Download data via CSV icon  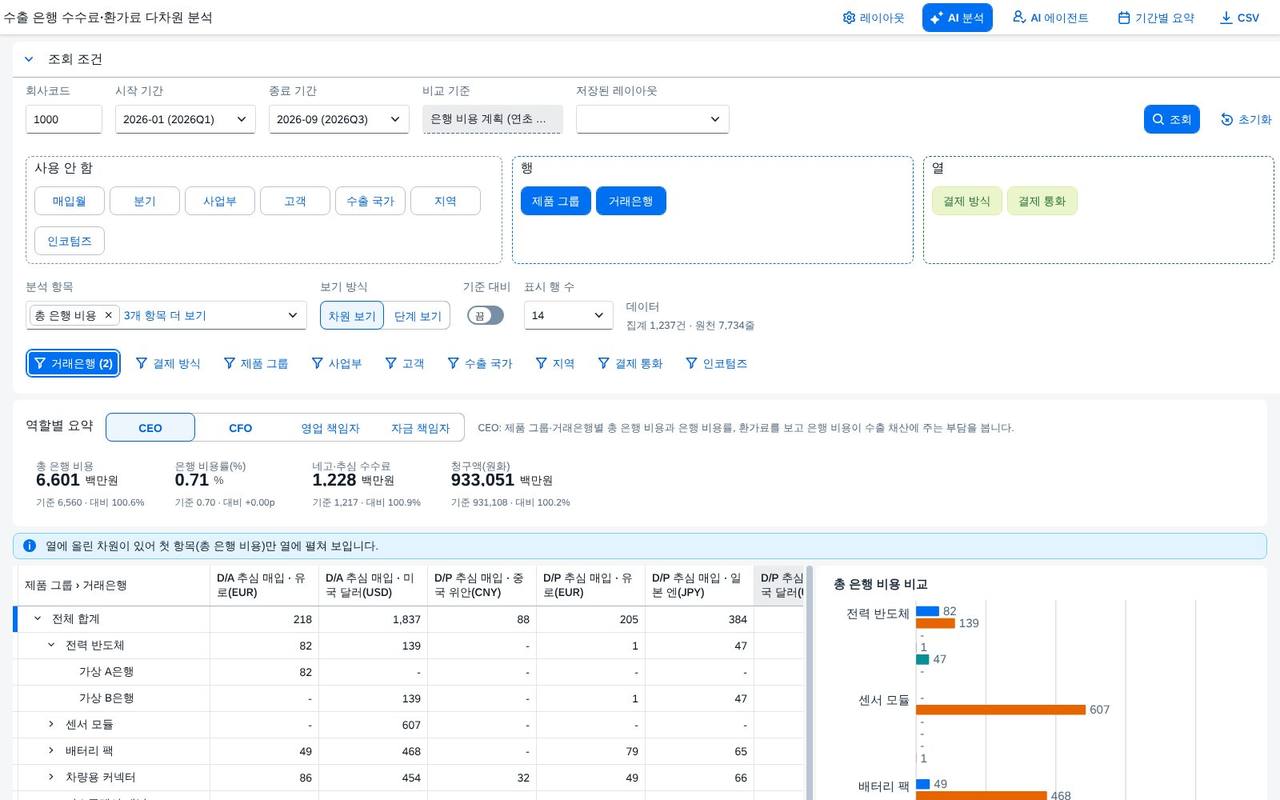coord(1239,18)
